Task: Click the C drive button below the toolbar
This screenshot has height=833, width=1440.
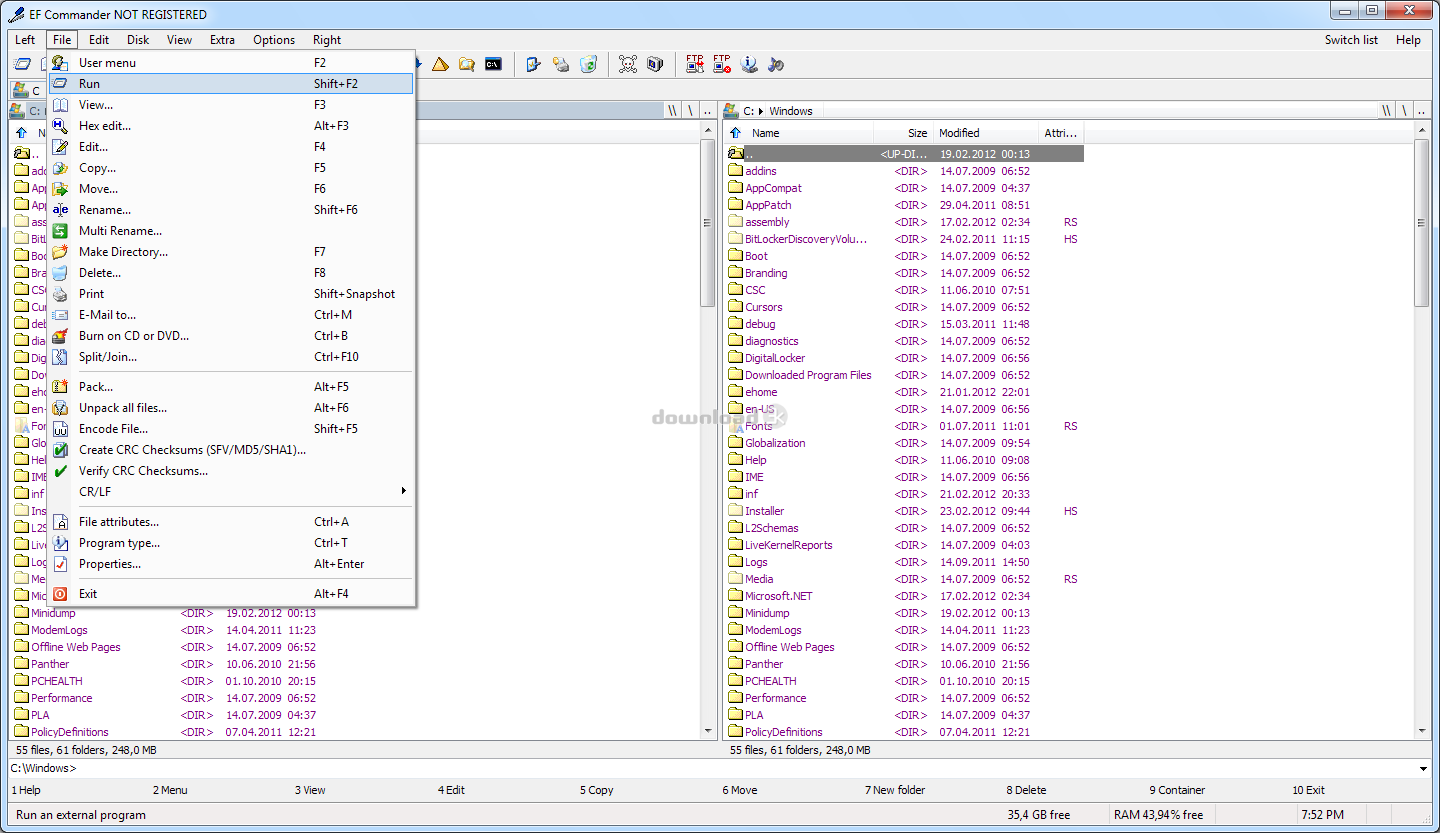Action: click(x=27, y=91)
